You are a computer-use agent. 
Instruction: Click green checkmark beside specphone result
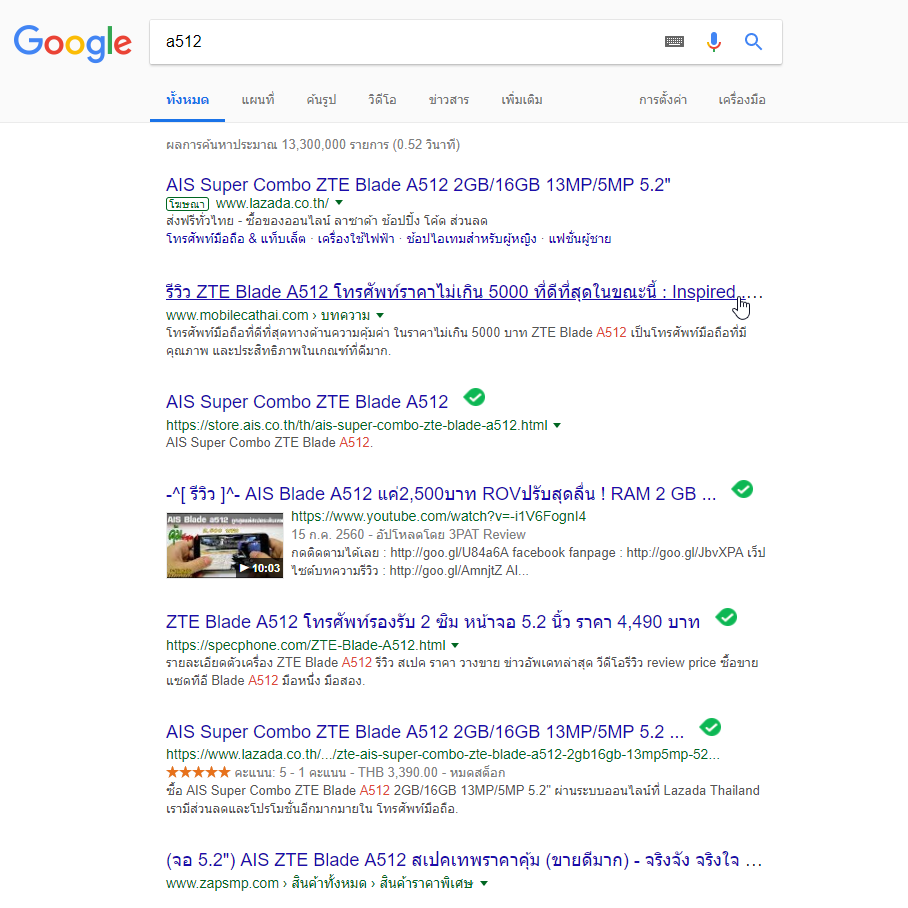coord(726,617)
